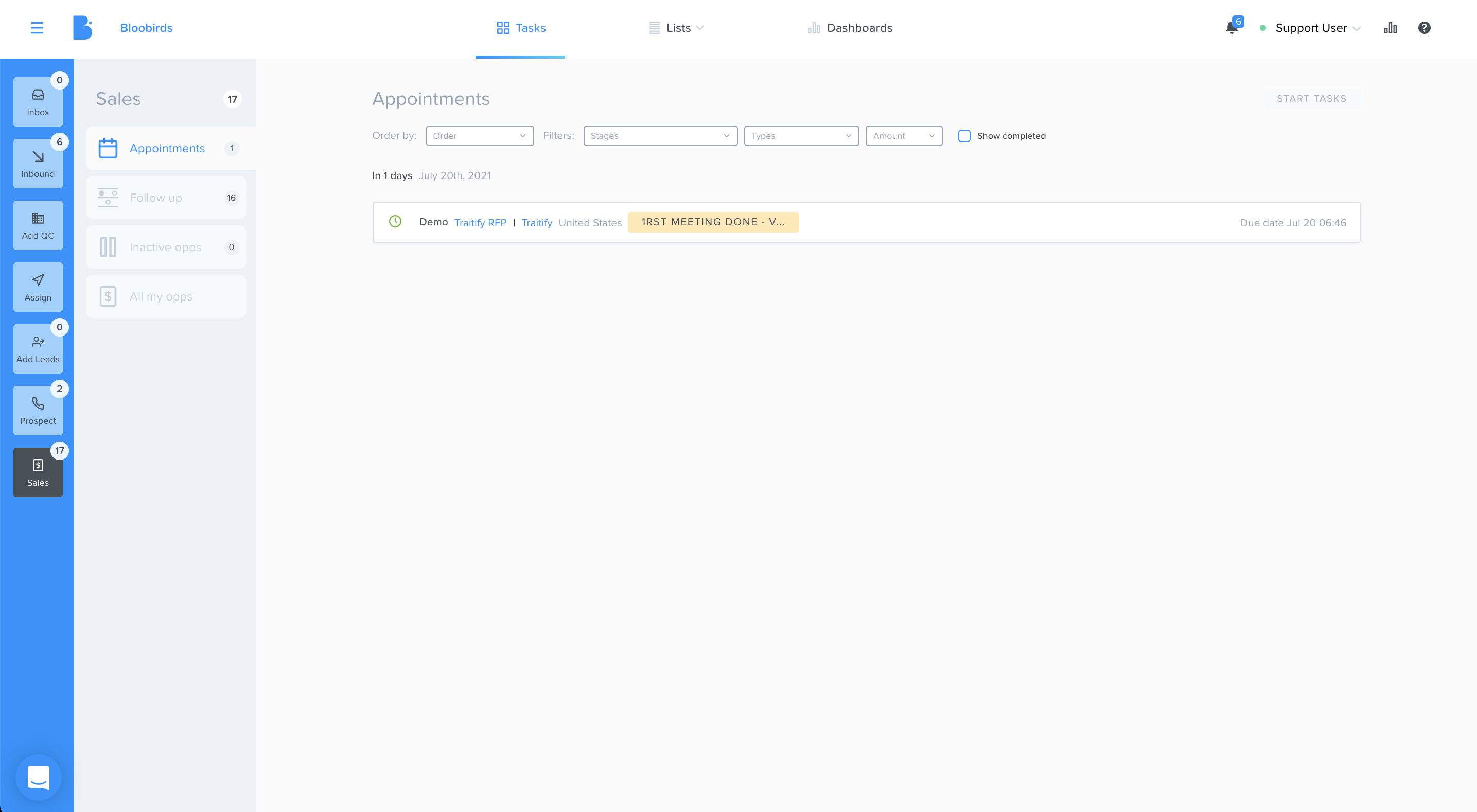Click the Bloobirds logo icon
This screenshot has width=1477, height=812.
82,27
